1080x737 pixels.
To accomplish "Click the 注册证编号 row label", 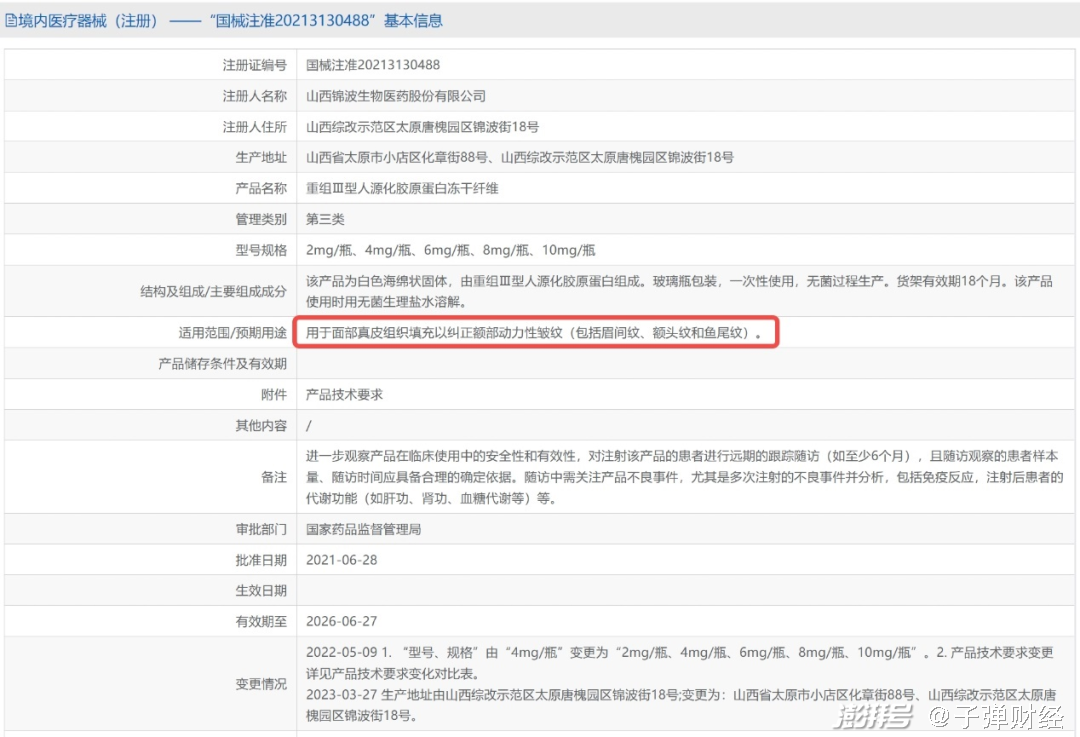I will point(254,65).
